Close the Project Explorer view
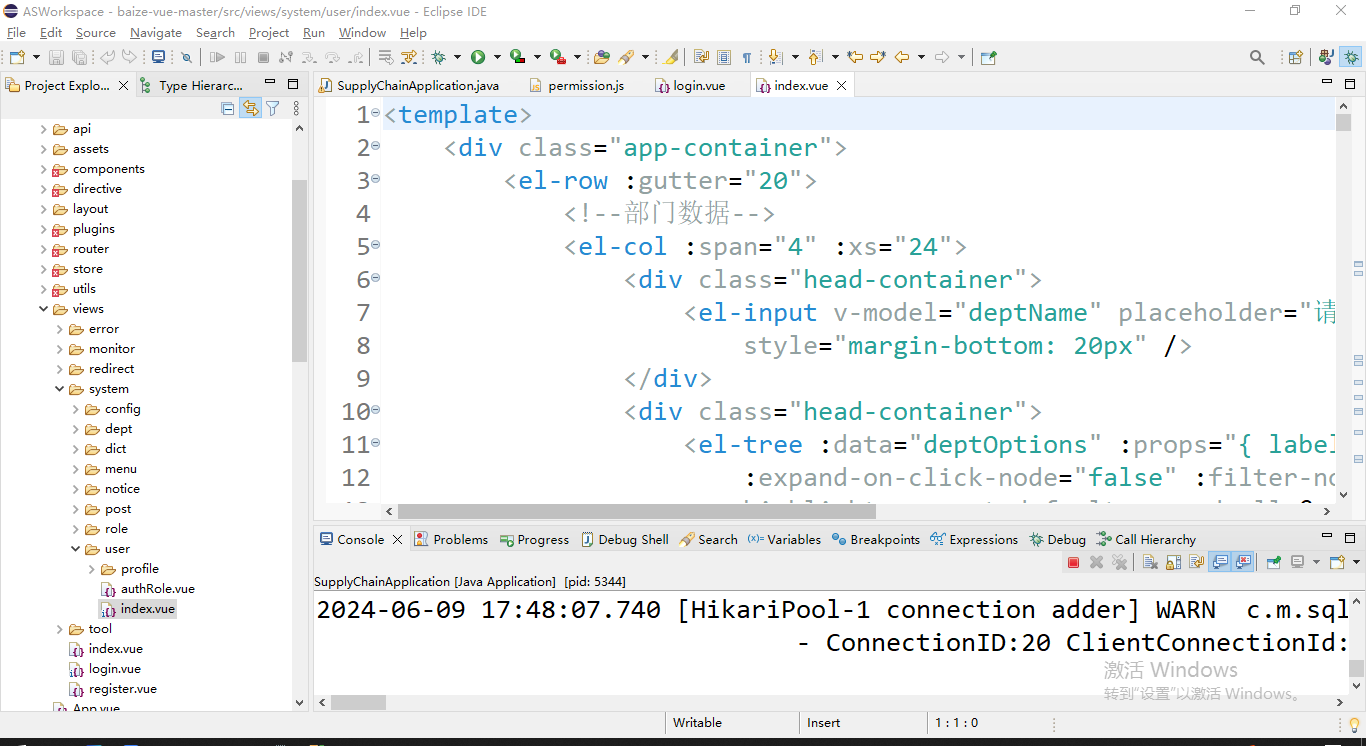 coord(124,85)
